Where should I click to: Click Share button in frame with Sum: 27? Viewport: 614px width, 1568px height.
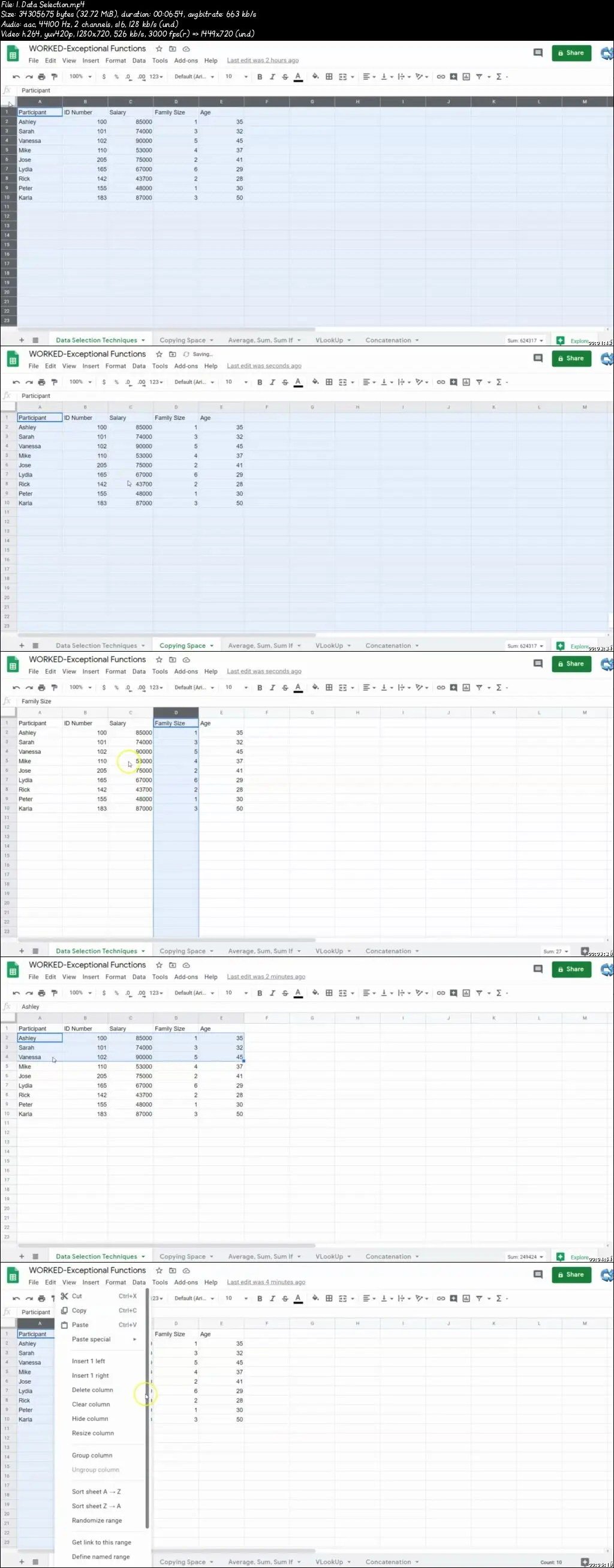571,664
